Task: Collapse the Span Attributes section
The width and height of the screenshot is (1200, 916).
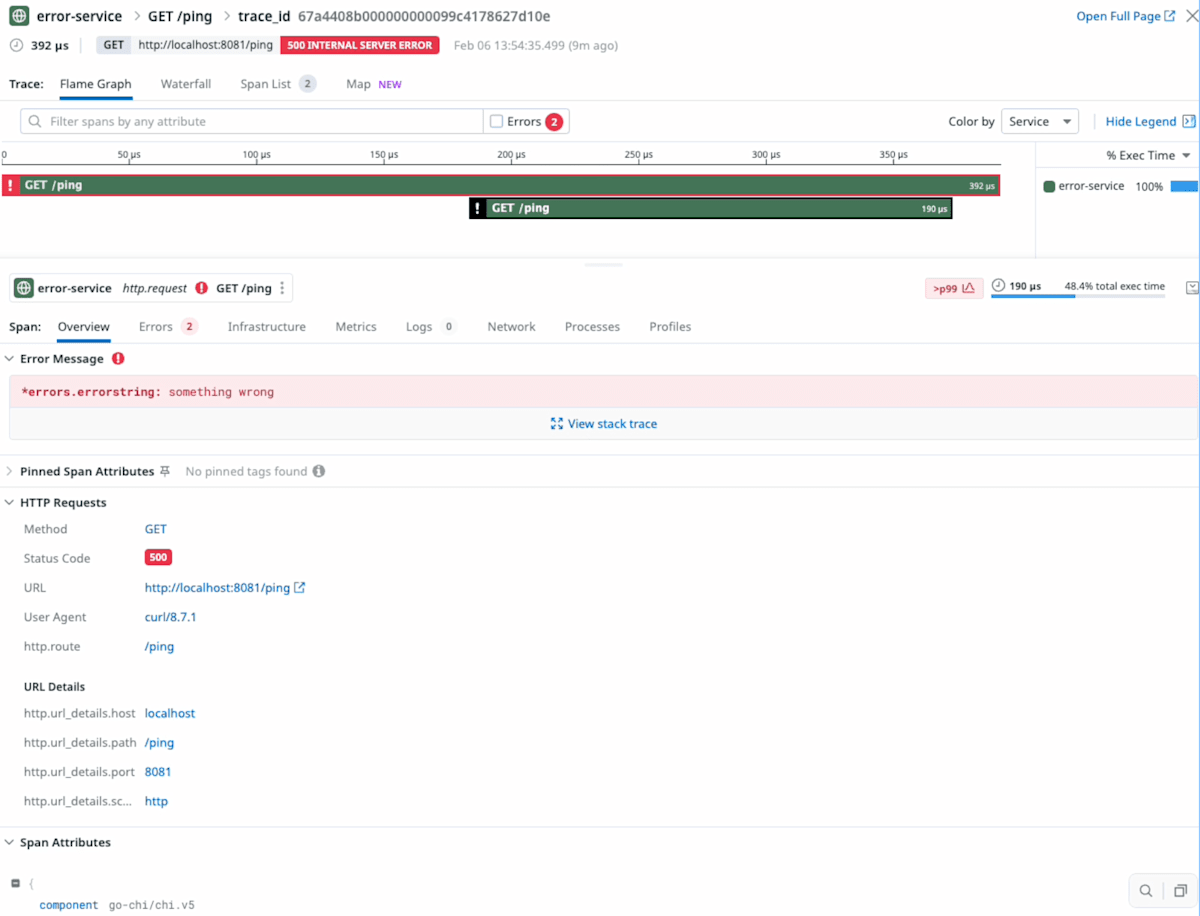Action: [9, 843]
